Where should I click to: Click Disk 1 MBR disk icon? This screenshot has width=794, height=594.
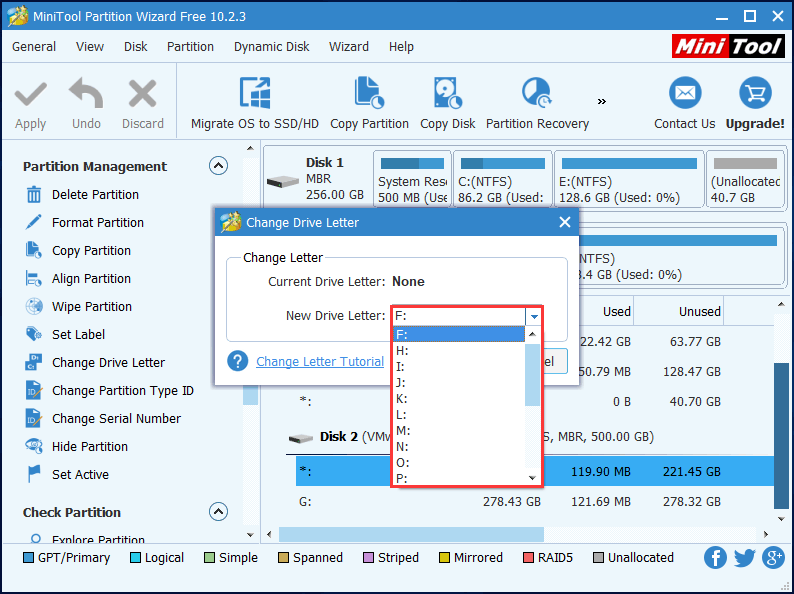point(283,181)
